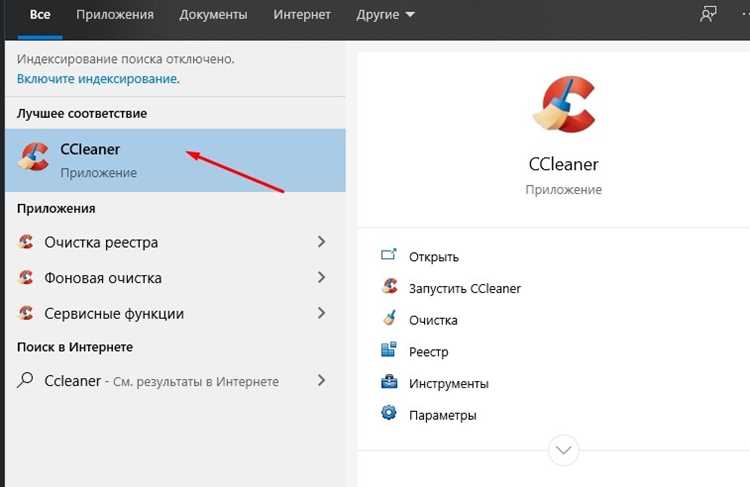This screenshot has width=750, height=487.
Task: Click the Индексирование поиска отключено notice
Action: coord(125,59)
